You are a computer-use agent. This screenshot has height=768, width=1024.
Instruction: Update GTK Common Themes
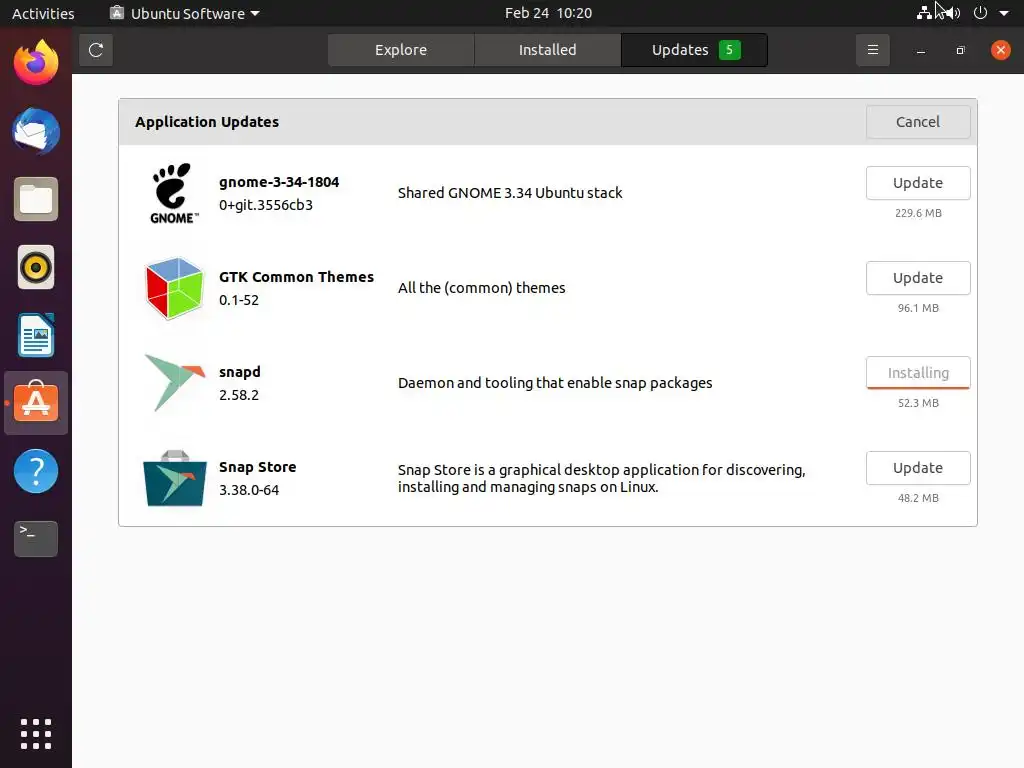(x=918, y=278)
